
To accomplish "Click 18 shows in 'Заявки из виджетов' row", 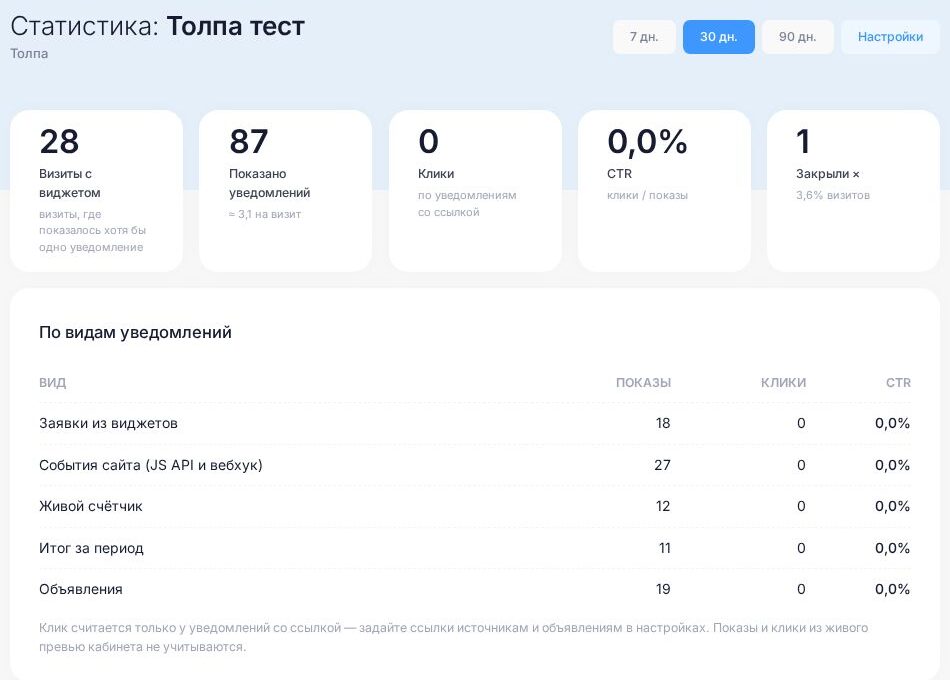I will 663,423.
